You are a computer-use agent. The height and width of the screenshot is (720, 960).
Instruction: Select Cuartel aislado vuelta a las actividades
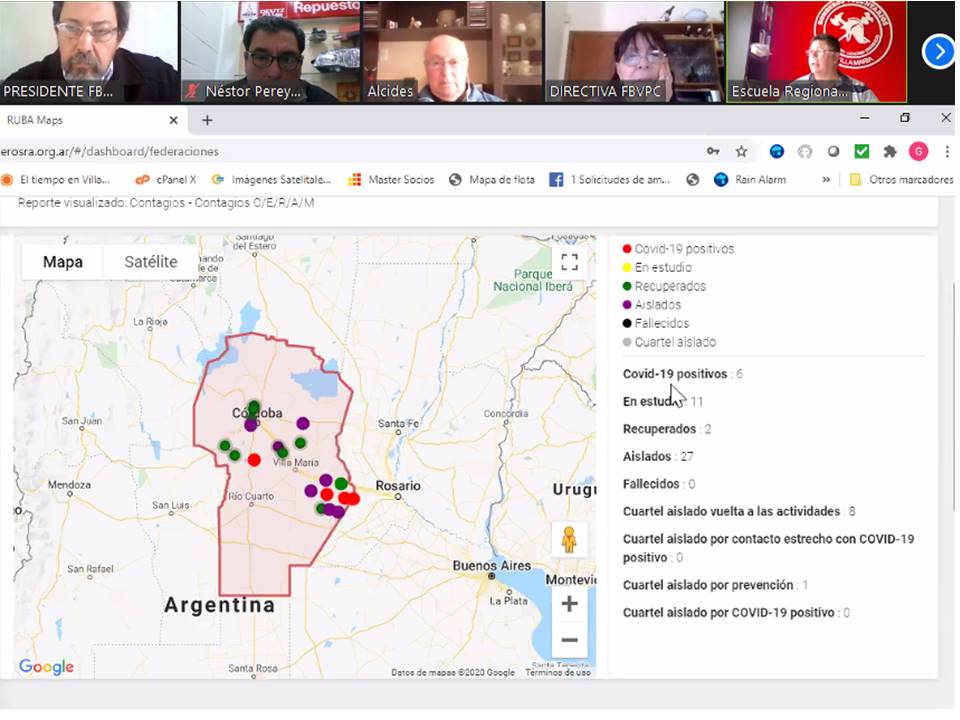pyautogui.click(x=739, y=512)
